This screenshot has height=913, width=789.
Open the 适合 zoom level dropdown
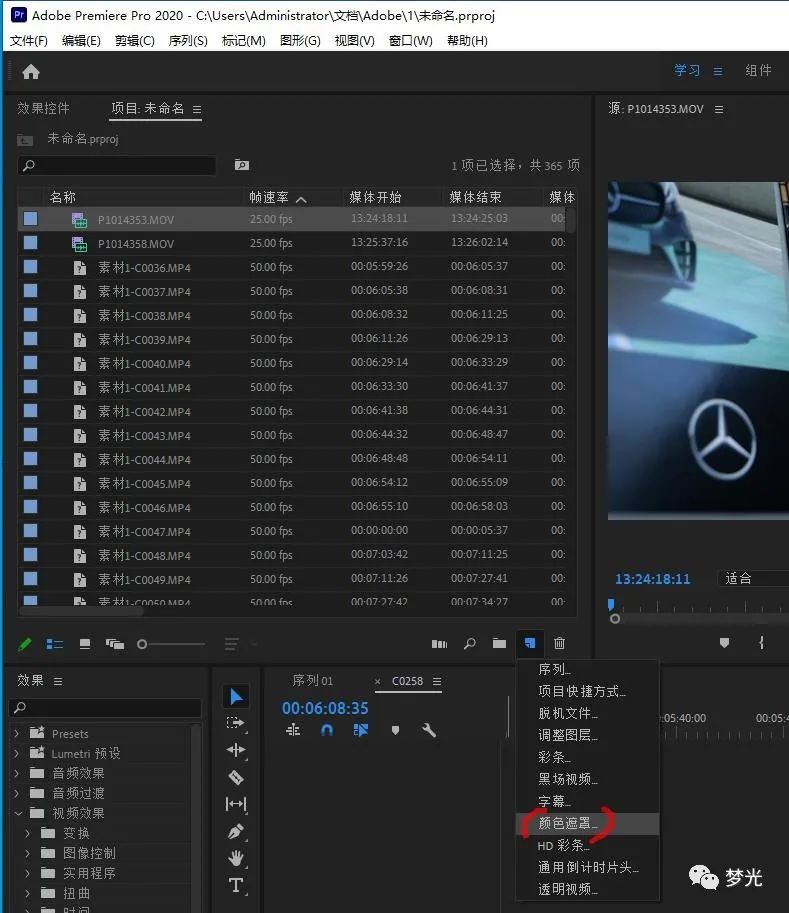pos(752,579)
